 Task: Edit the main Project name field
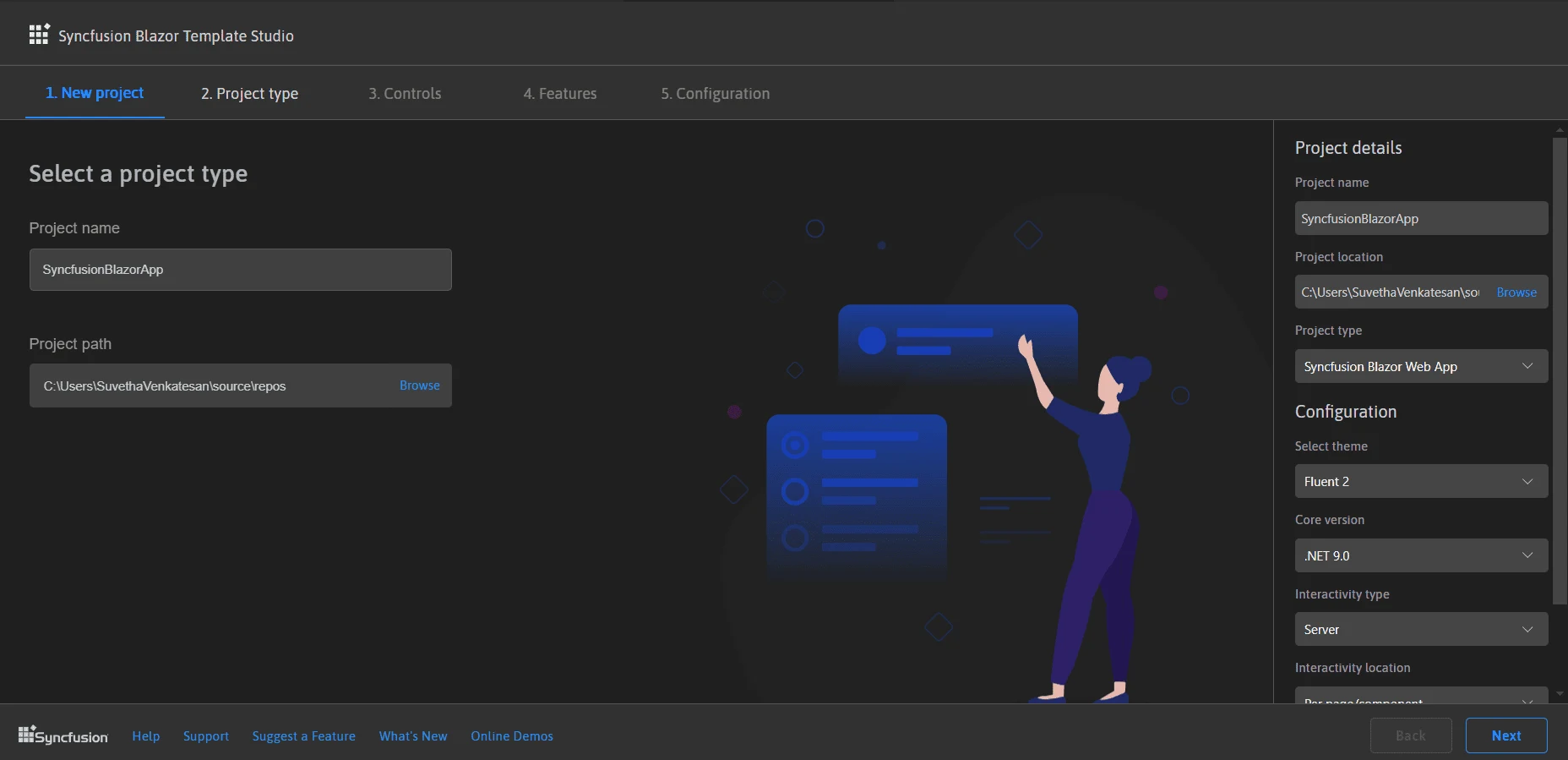click(x=240, y=270)
